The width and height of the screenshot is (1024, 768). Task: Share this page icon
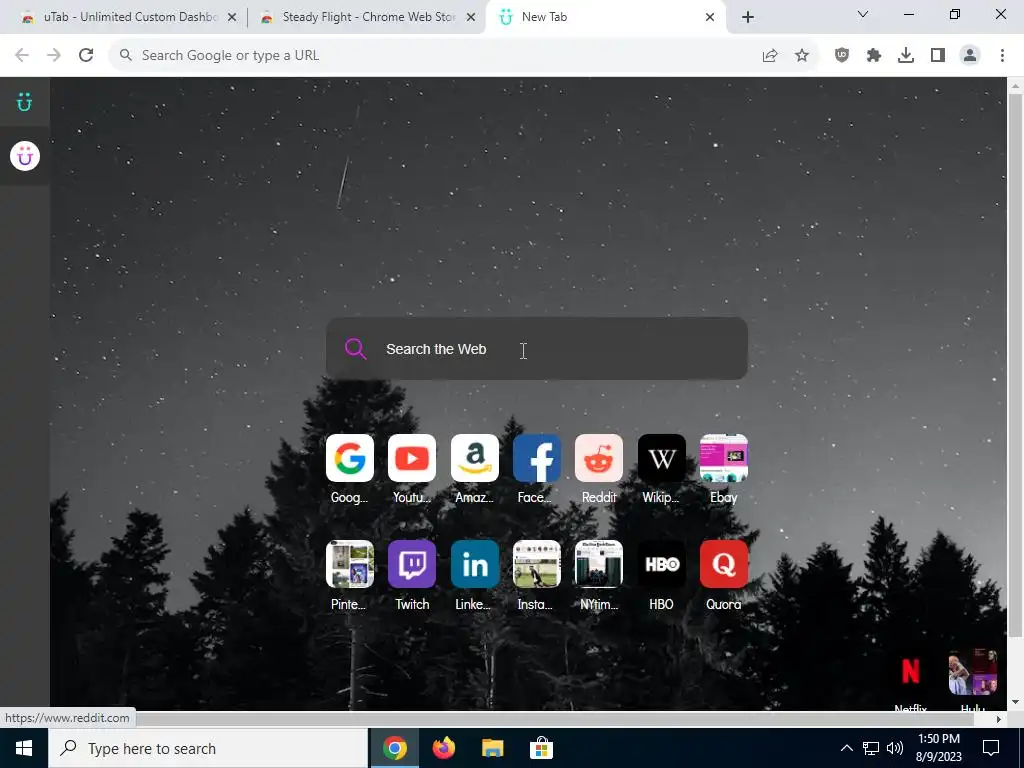tap(770, 56)
